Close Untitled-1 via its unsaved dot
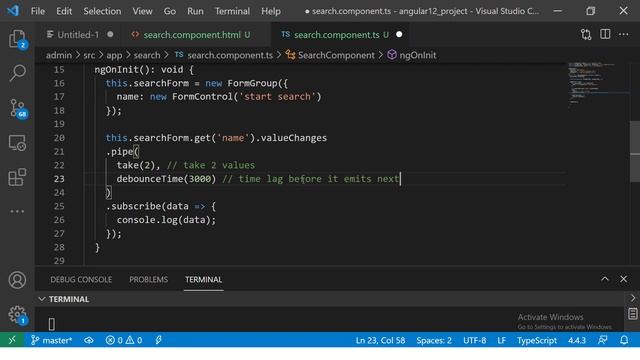Viewport: 640px width, 360px height. [x=110, y=35]
